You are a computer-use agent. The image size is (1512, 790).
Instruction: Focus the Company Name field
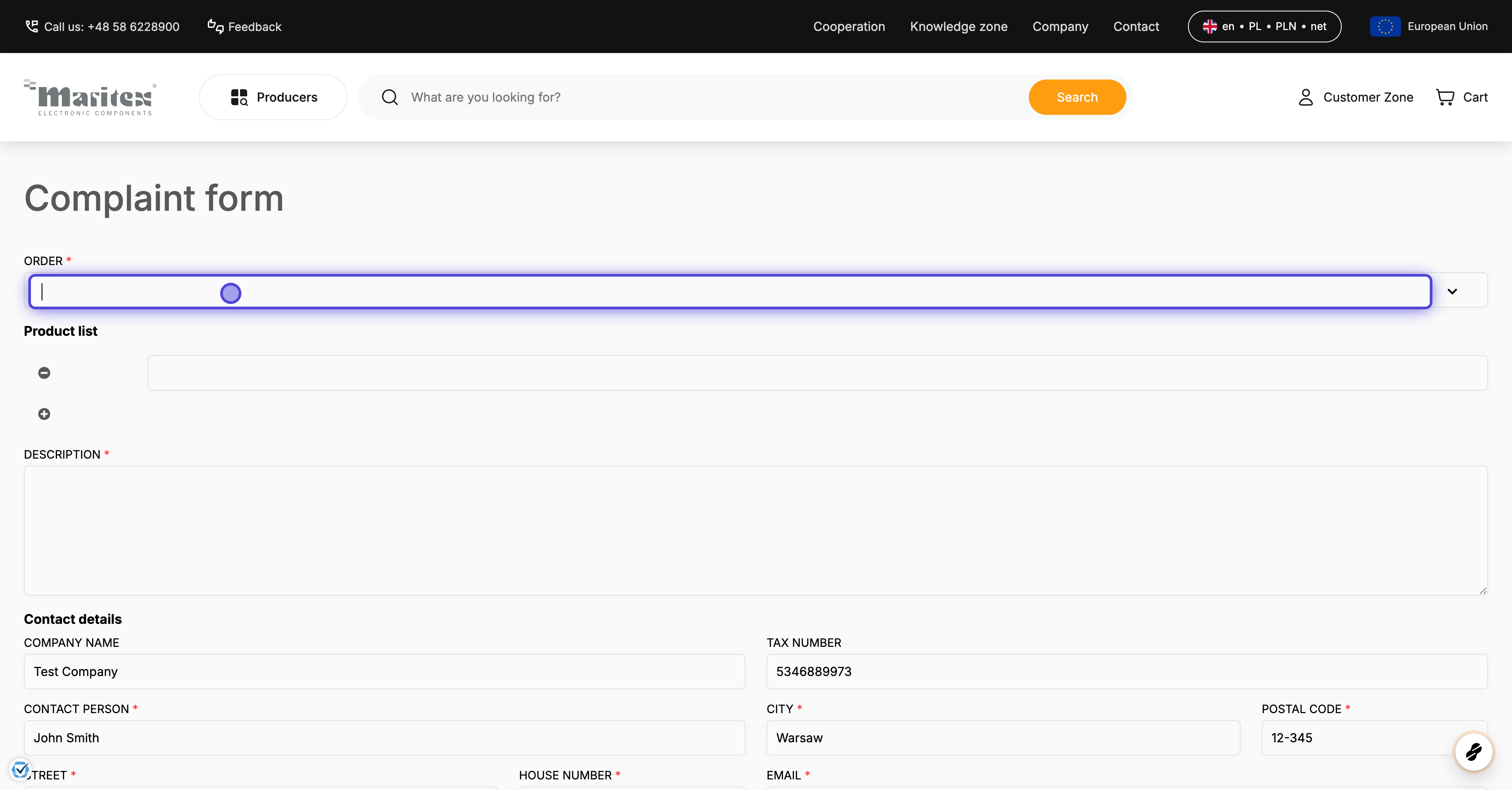(x=384, y=672)
